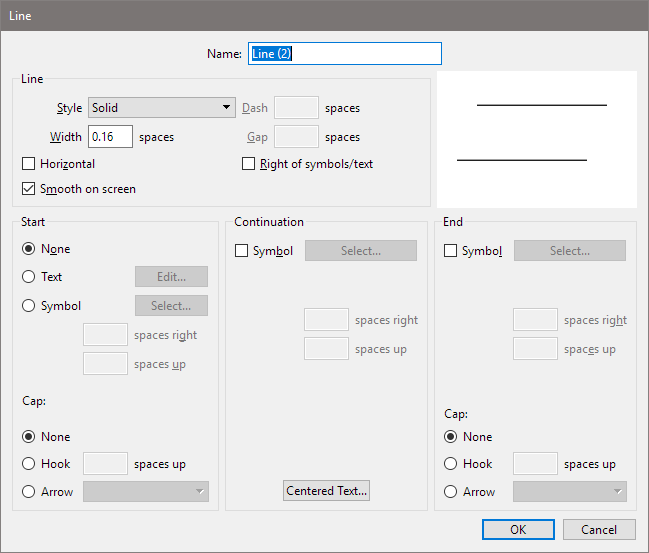Click Cancel to dismiss dialog
This screenshot has height=553, width=649.
pyautogui.click(x=598, y=529)
